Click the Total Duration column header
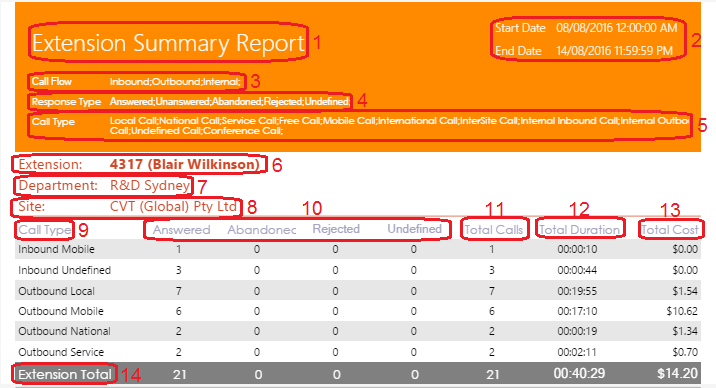This screenshot has width=716, height=388. click(579, 230)
